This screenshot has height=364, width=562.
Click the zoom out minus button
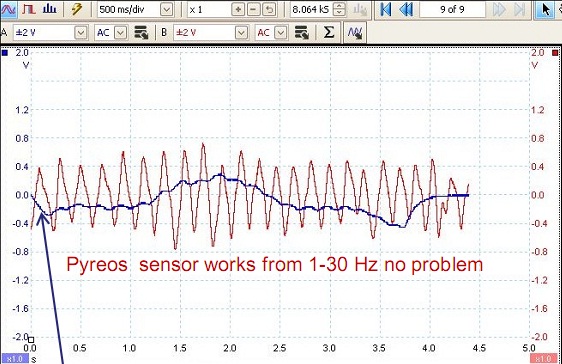253,10
